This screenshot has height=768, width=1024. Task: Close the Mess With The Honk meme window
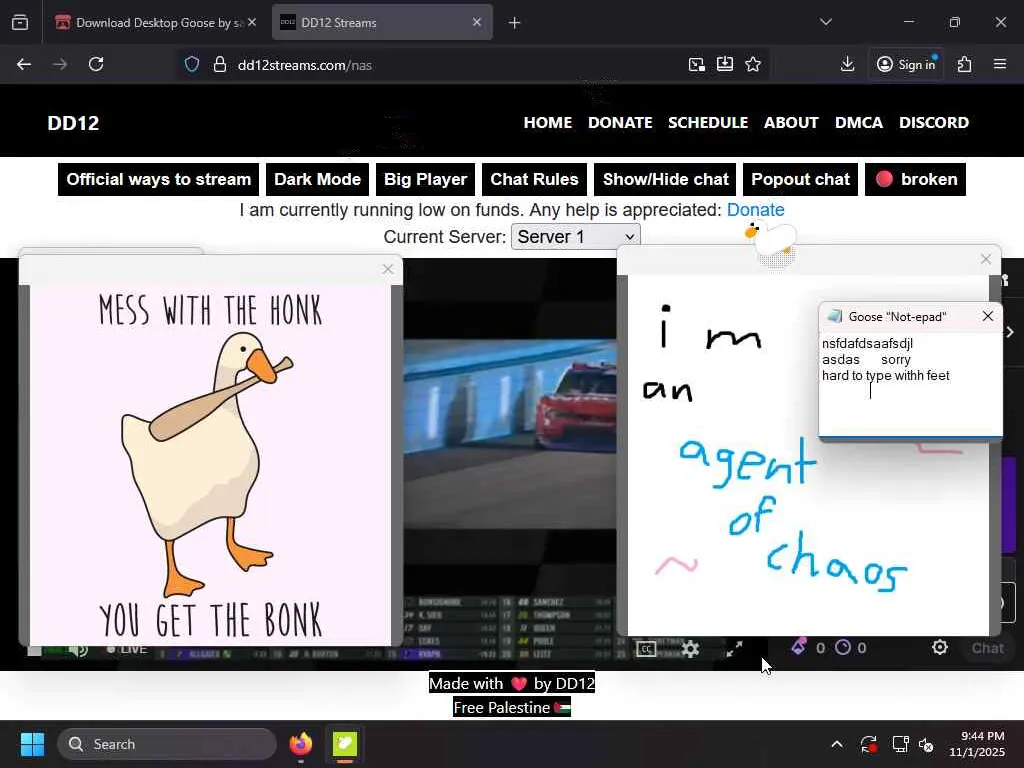tap(388, 269)
